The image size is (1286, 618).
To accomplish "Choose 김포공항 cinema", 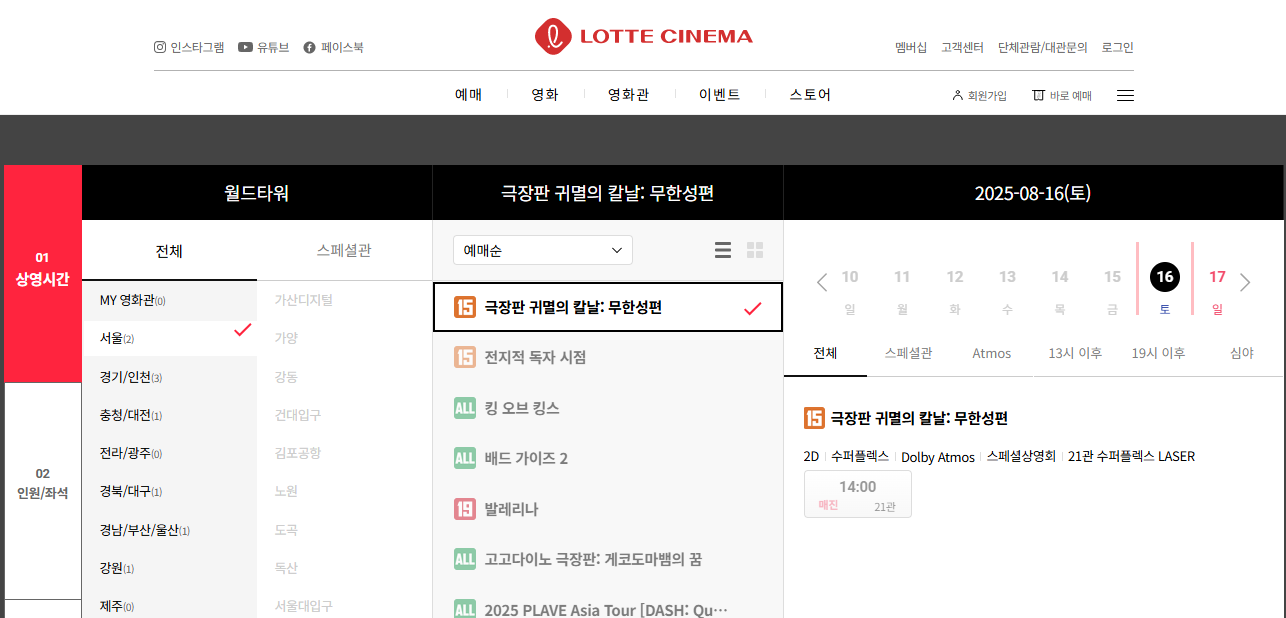I will point(298,452).
